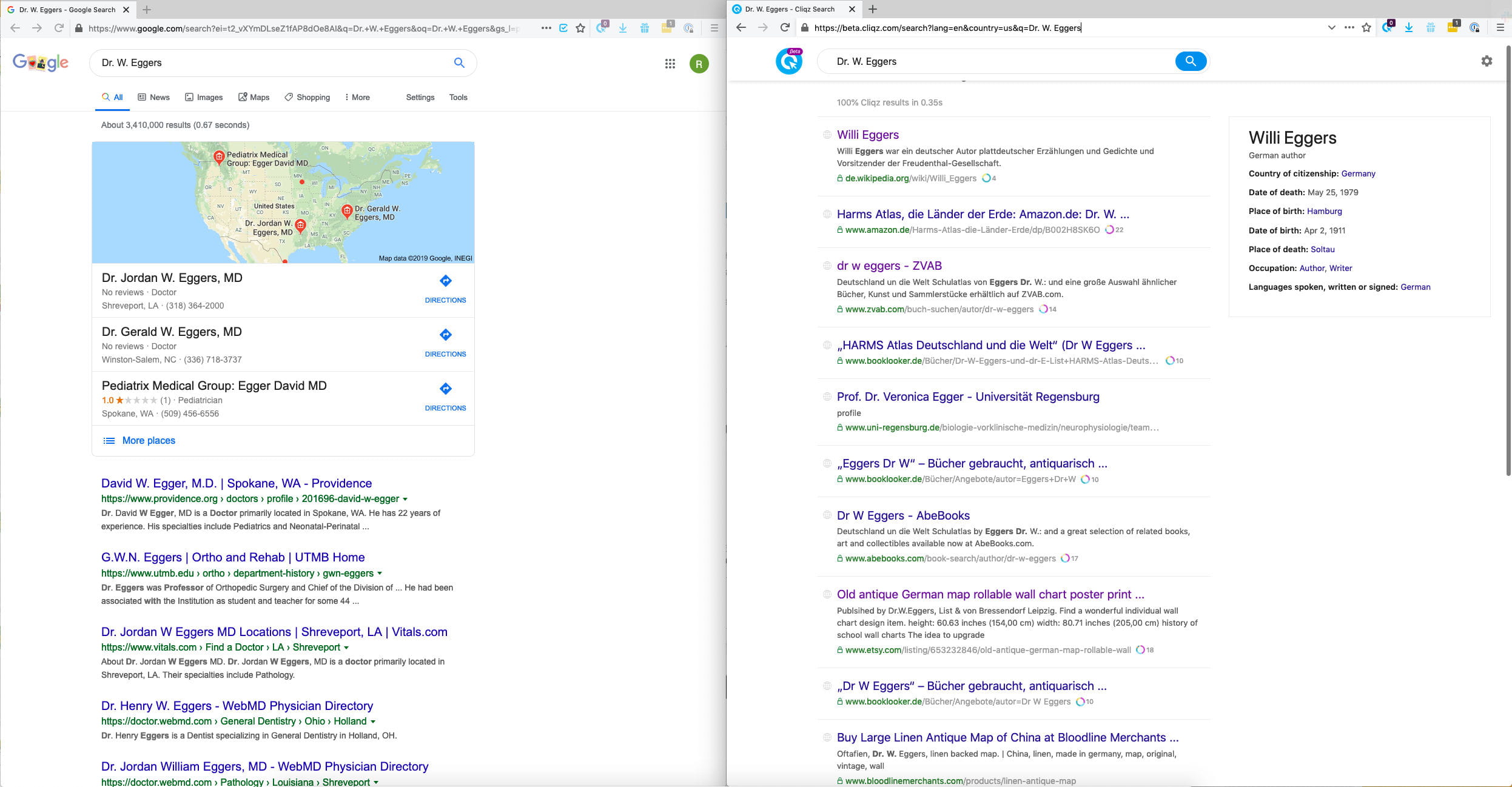Click the Cliqz Beta logo
The image size is (1512, 787).
pyautogui.click(x=789, y=61)
